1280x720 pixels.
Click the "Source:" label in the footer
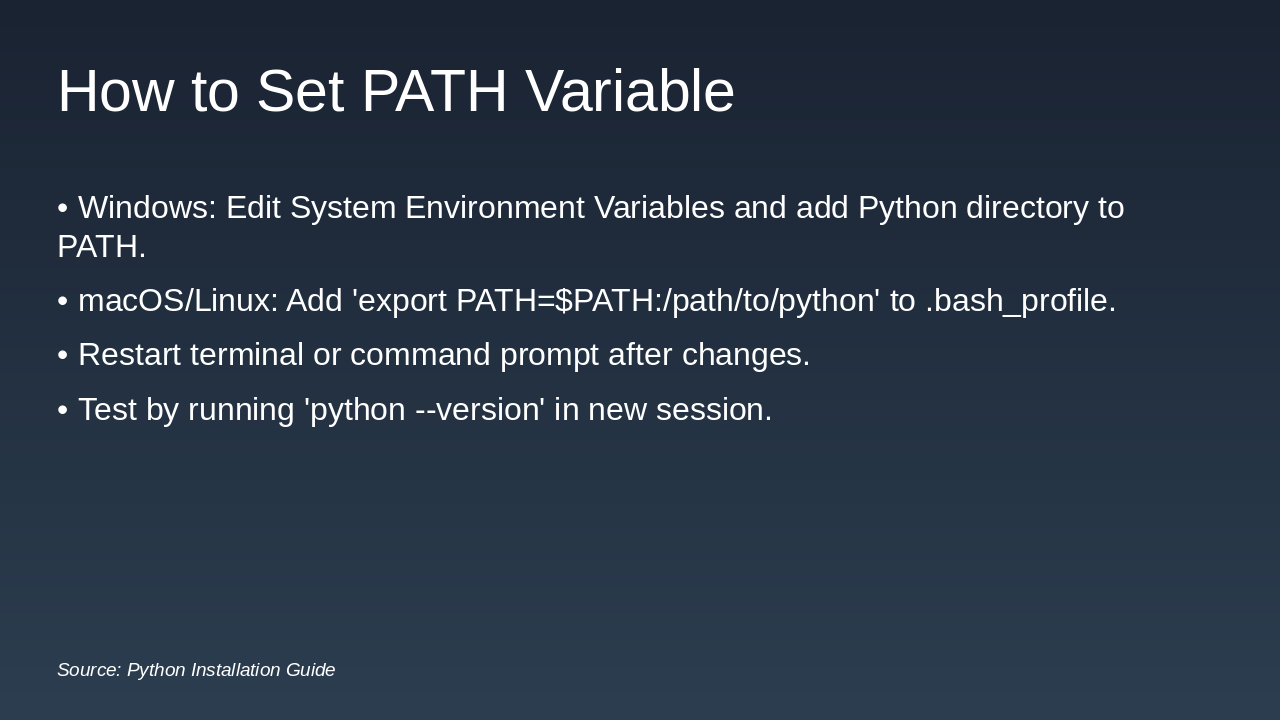point(89,670)
